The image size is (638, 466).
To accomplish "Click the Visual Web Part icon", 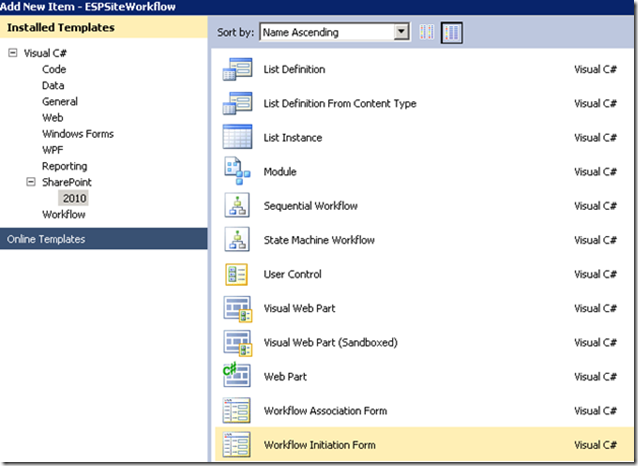I will (238, 309).
